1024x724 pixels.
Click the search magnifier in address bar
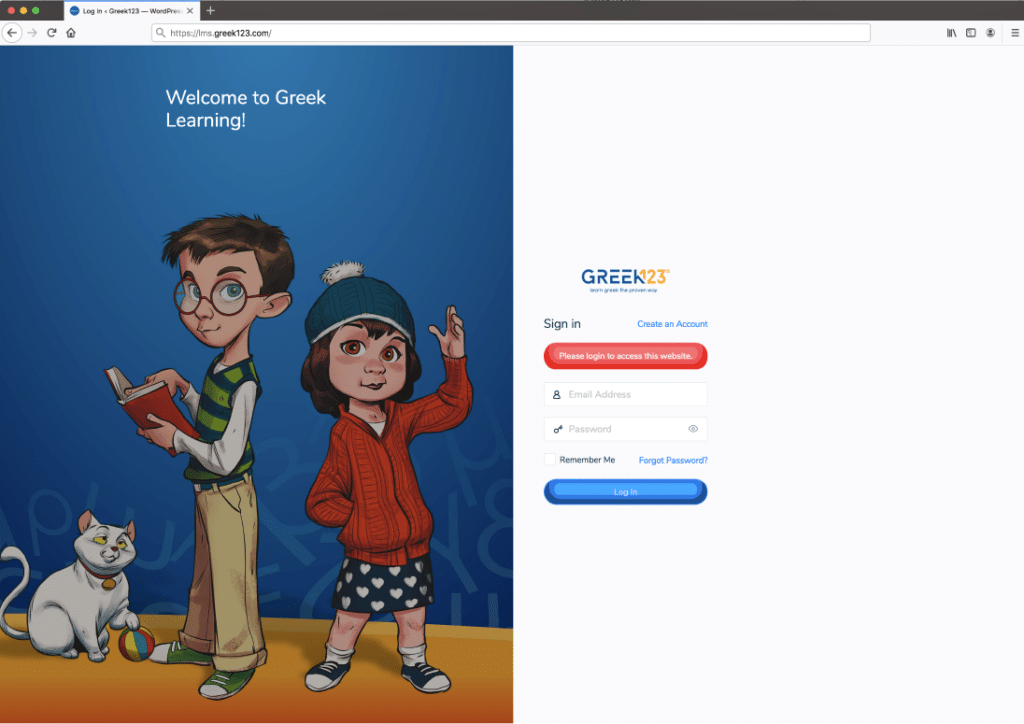coord(161,33)
